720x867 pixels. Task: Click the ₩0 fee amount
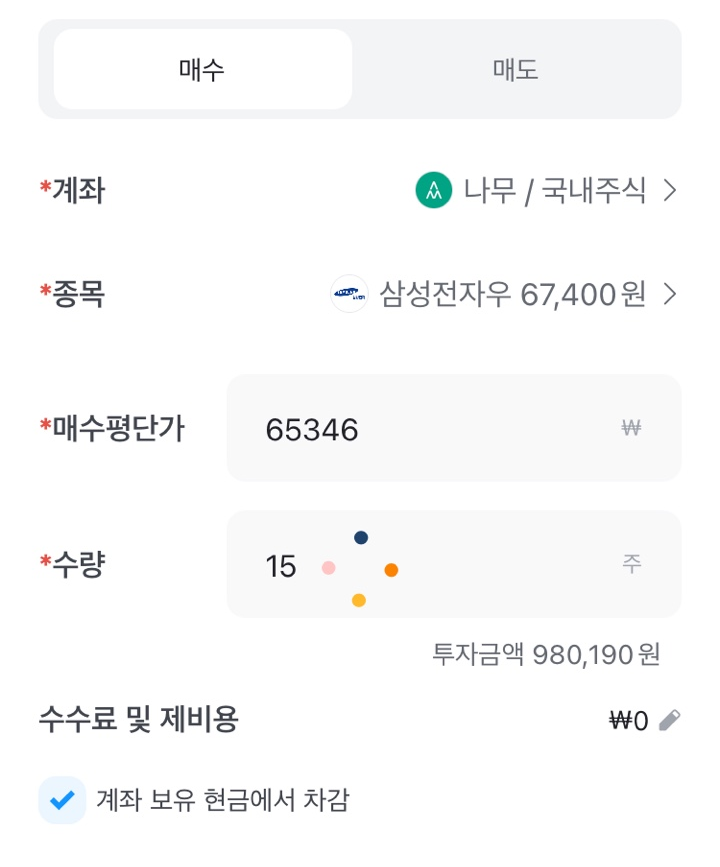[x=629, y=721]
